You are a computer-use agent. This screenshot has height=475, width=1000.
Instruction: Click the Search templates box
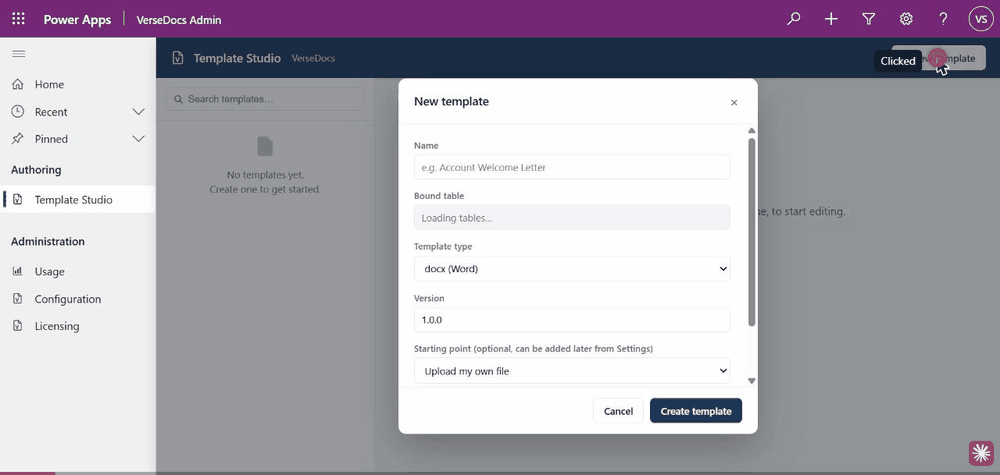pos(265,99)
